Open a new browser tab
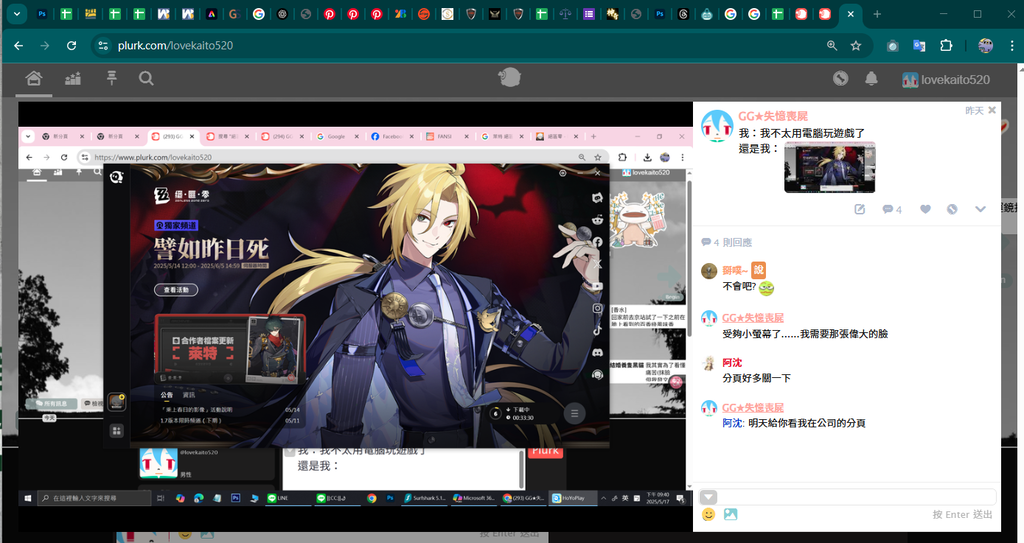Screen dimensions: 1024x543 877,14
